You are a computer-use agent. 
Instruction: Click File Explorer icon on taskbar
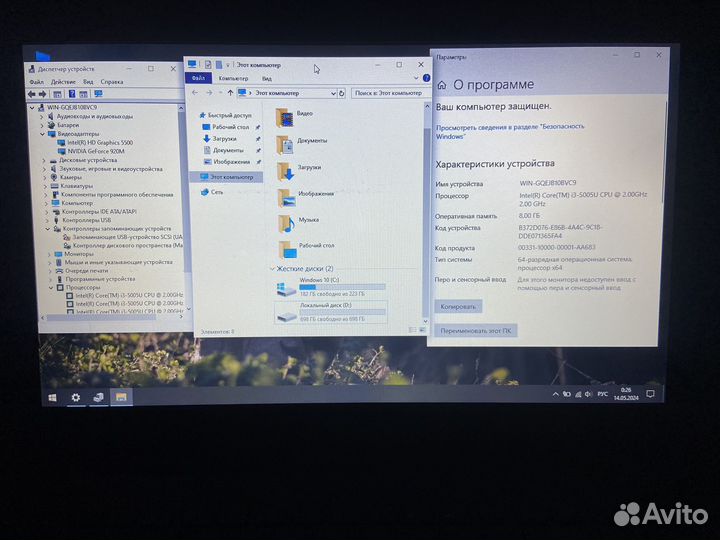[121, 397]
